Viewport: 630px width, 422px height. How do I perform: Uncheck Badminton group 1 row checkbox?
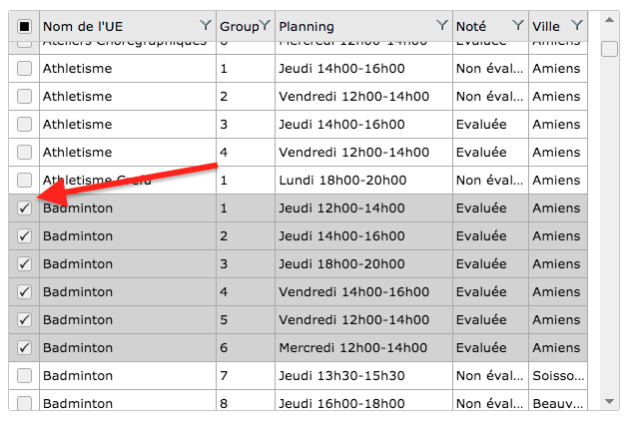coord(24,208)
